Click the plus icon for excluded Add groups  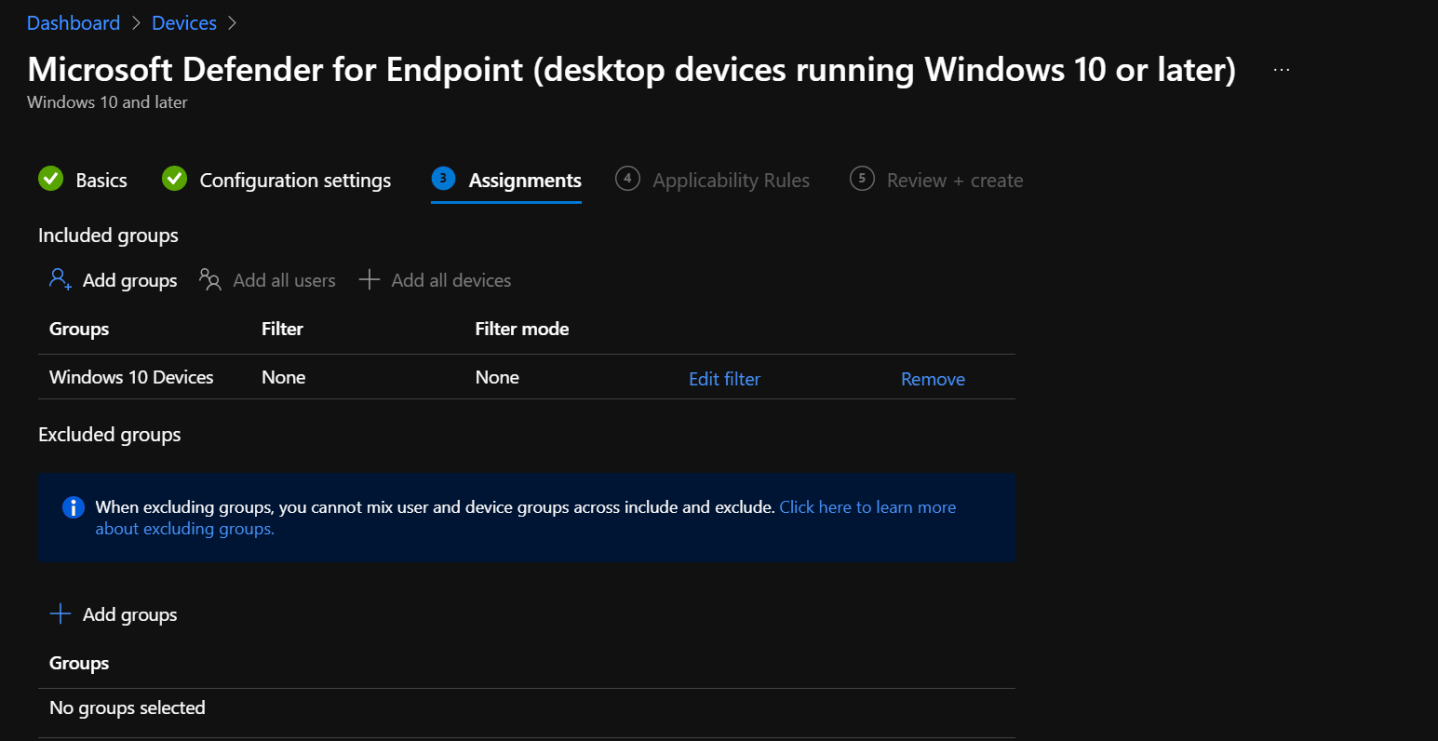[60, 613]
